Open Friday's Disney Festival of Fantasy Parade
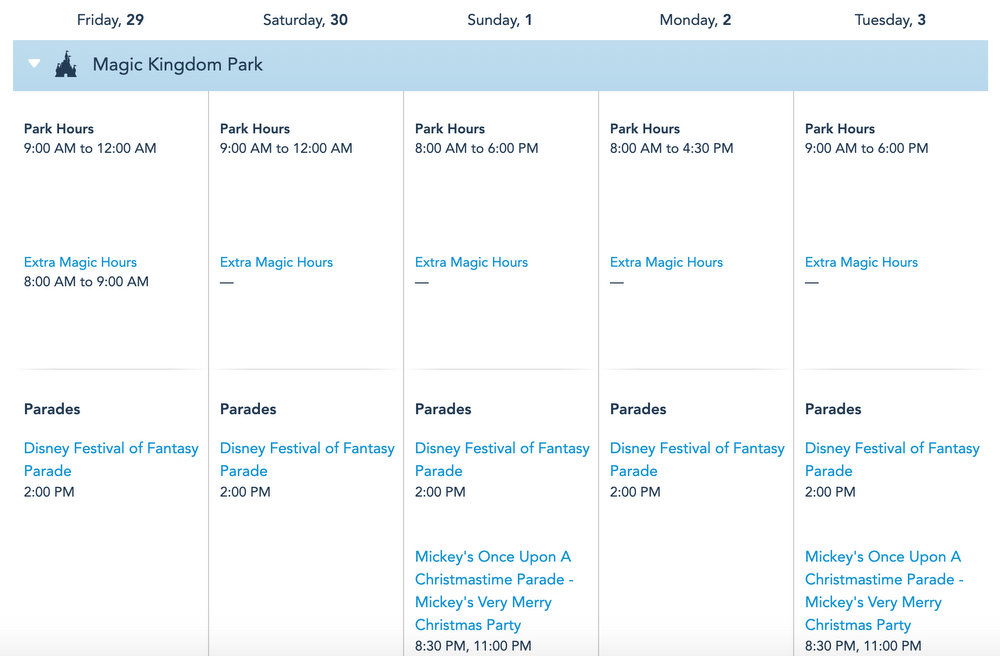1000x656 pixels. pos(111,449)
